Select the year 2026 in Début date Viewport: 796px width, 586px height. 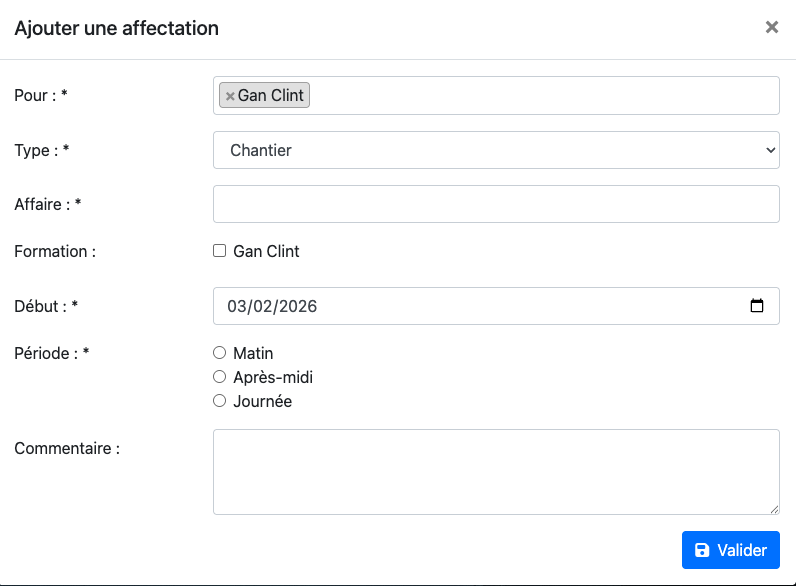click(298, 306)
